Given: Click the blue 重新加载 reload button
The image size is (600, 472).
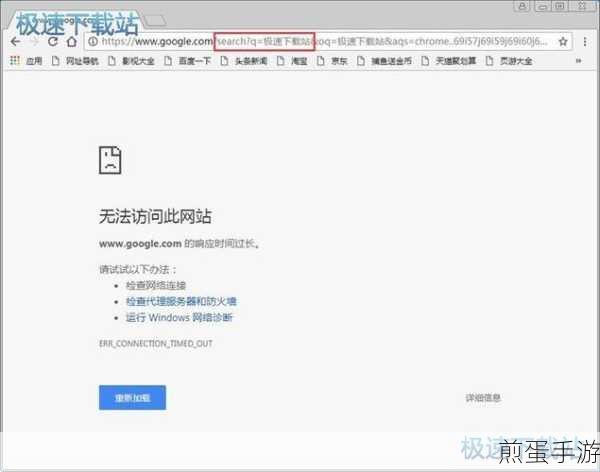Looking at the screenshot, I should pyautogui.click(x=132, y=397).
